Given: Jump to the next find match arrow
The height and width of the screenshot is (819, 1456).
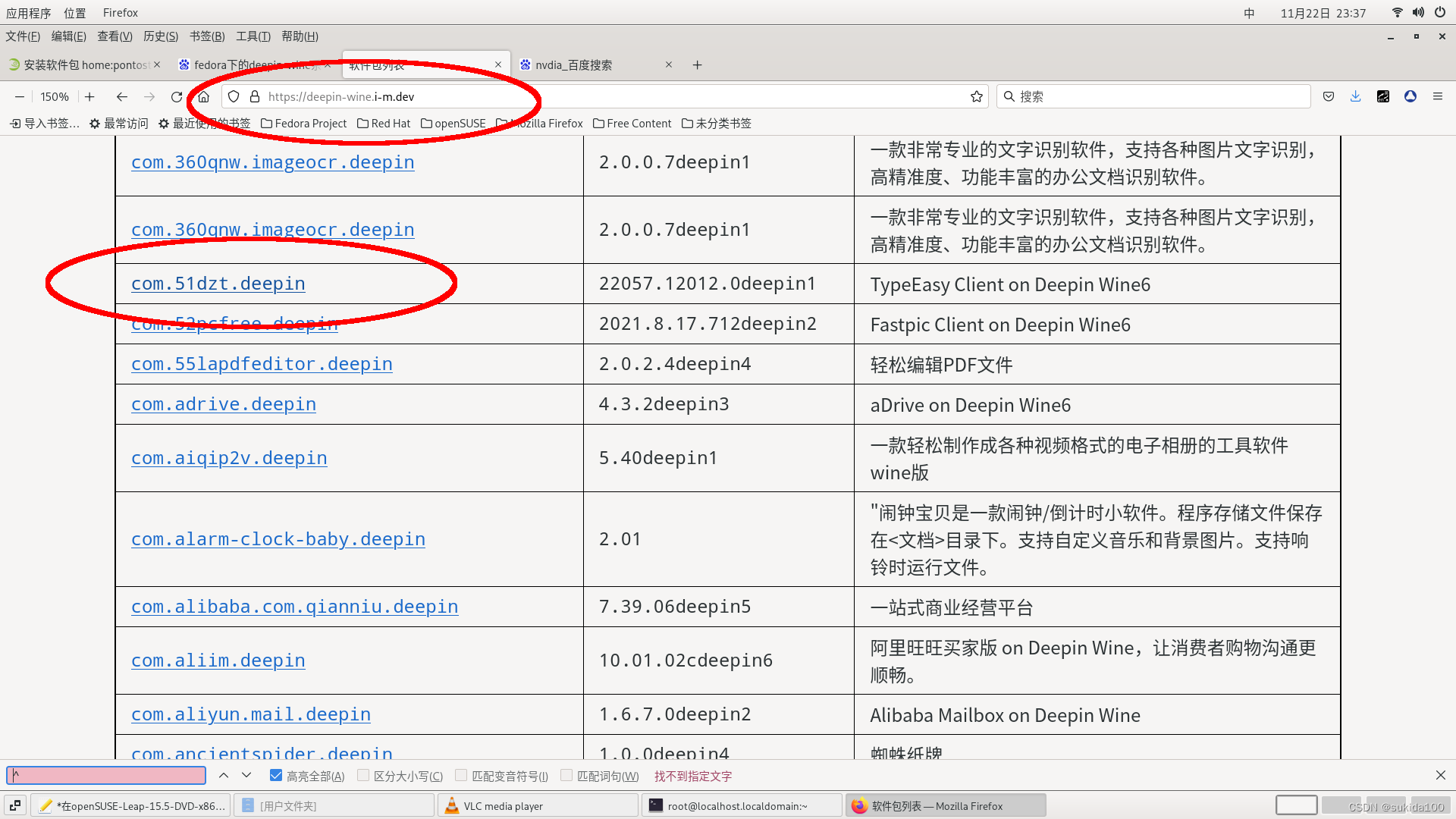Looking at the screenshot, I should (246, 776).
